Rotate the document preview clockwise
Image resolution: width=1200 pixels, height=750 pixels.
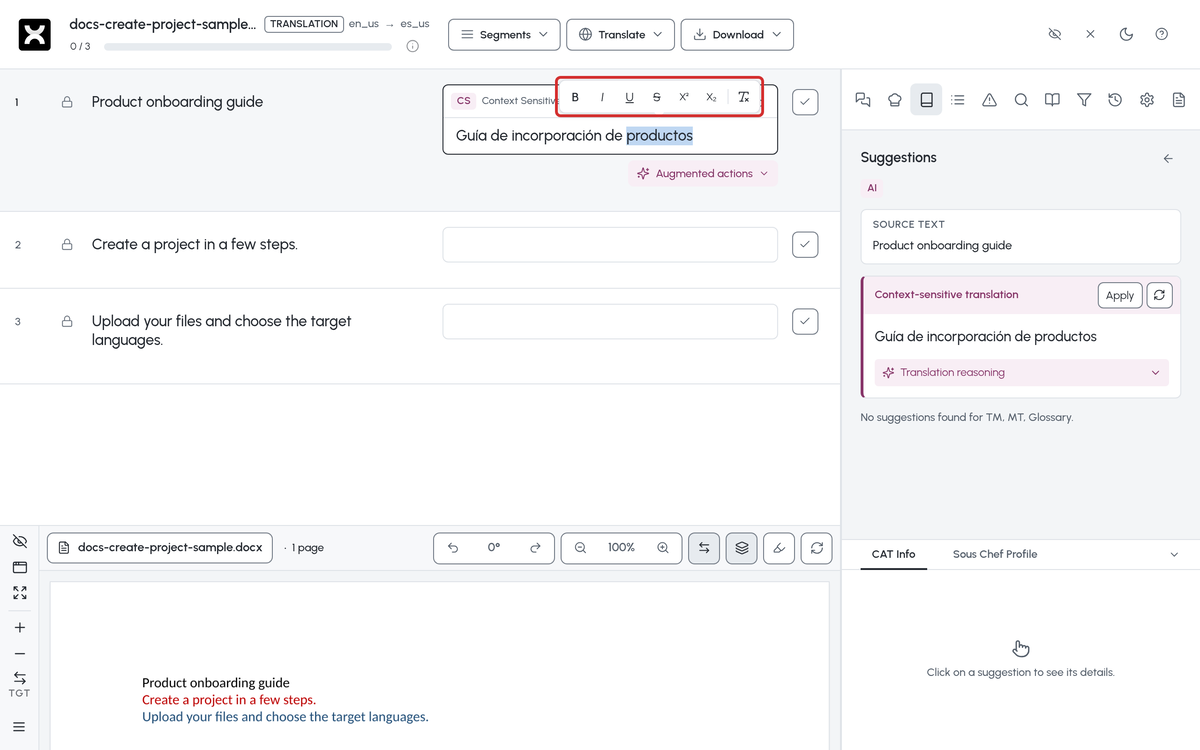[x=535, y=548]
